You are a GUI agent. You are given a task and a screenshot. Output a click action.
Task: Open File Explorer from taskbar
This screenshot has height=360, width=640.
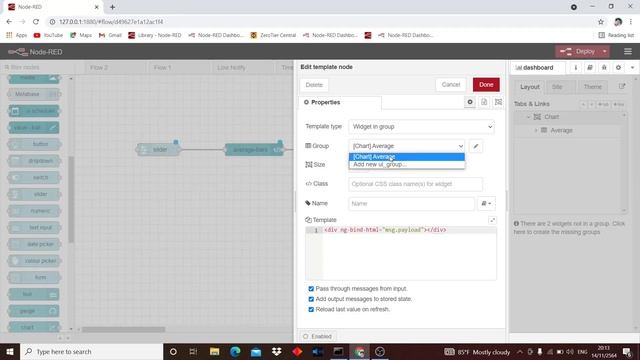(215, 351)
